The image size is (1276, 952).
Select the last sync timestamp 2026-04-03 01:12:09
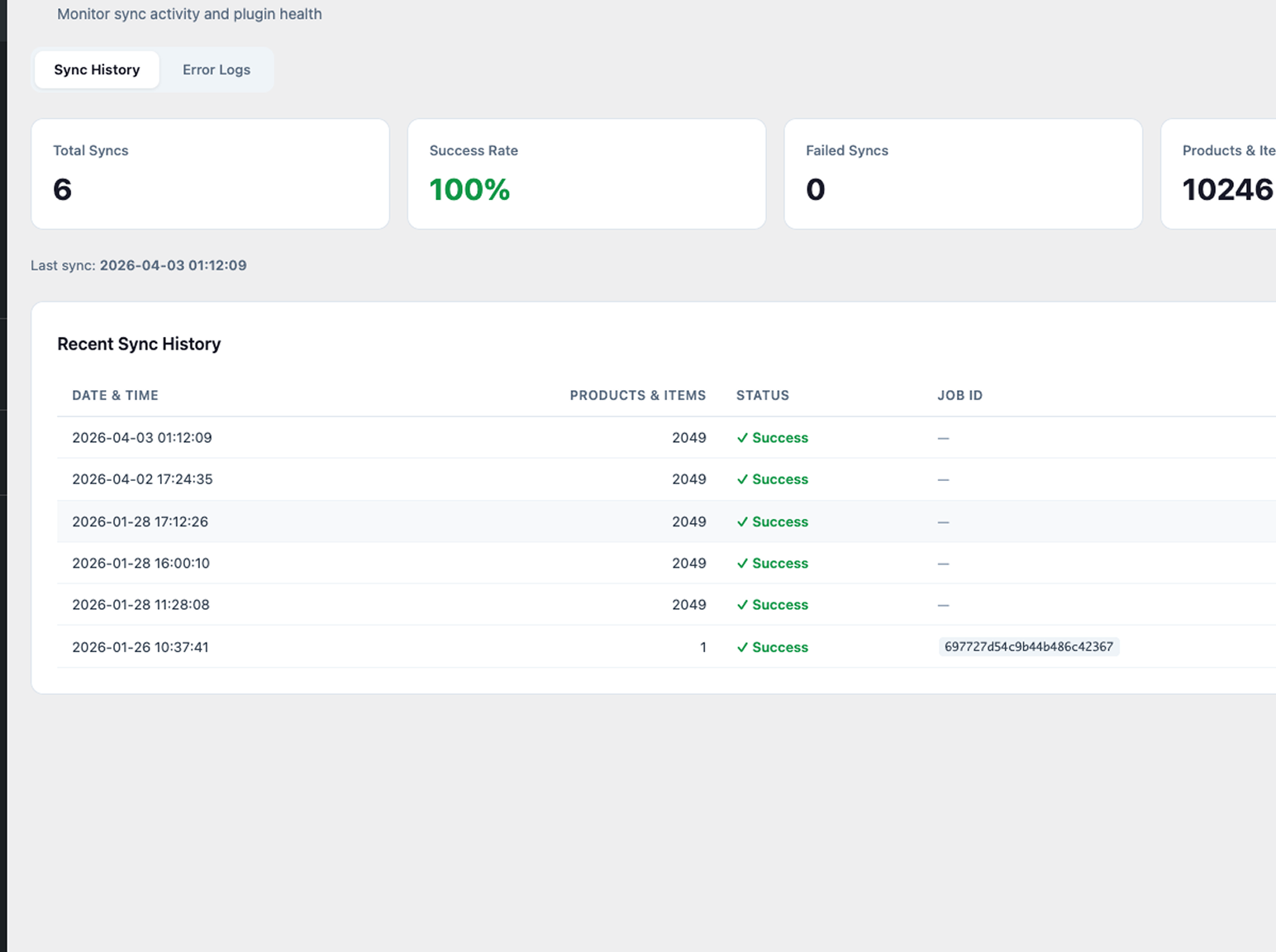[x=174, y=265]
